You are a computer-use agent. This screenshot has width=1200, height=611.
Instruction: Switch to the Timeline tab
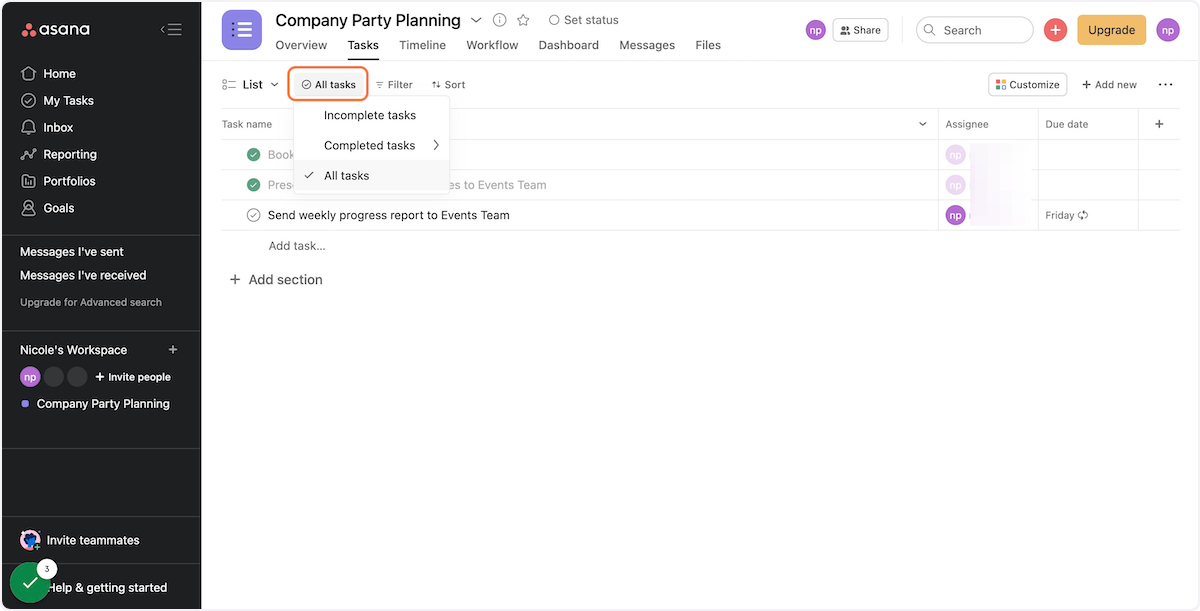(422, 45)
